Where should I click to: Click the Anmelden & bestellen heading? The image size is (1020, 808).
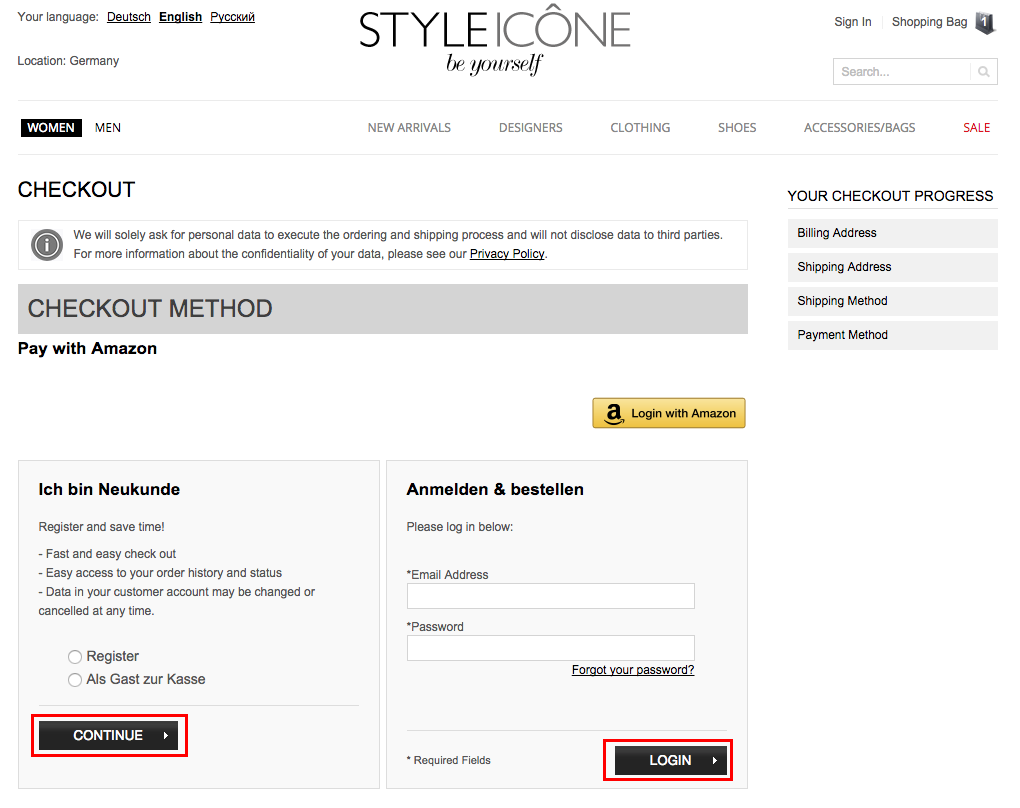495,489
